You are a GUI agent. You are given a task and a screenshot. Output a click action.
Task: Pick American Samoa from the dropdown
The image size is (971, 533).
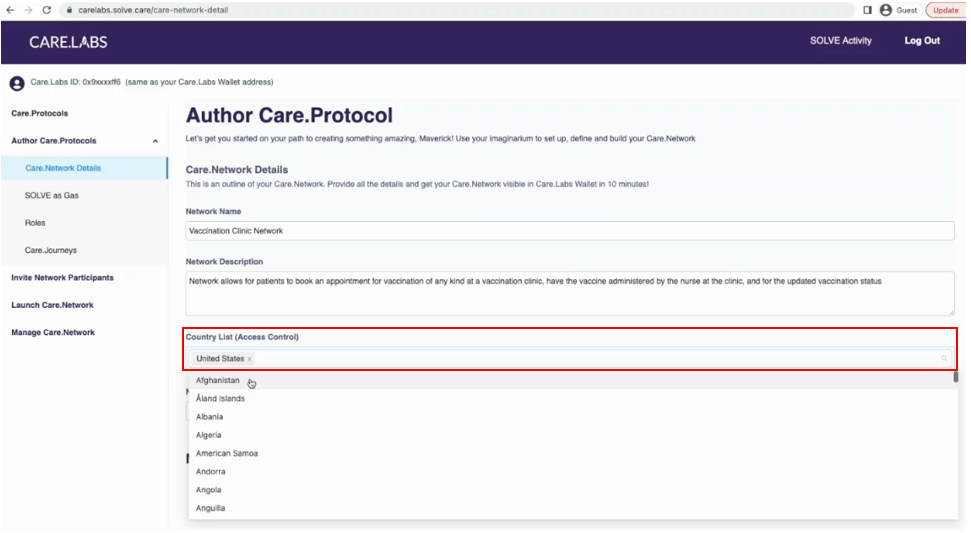[227, 454]
